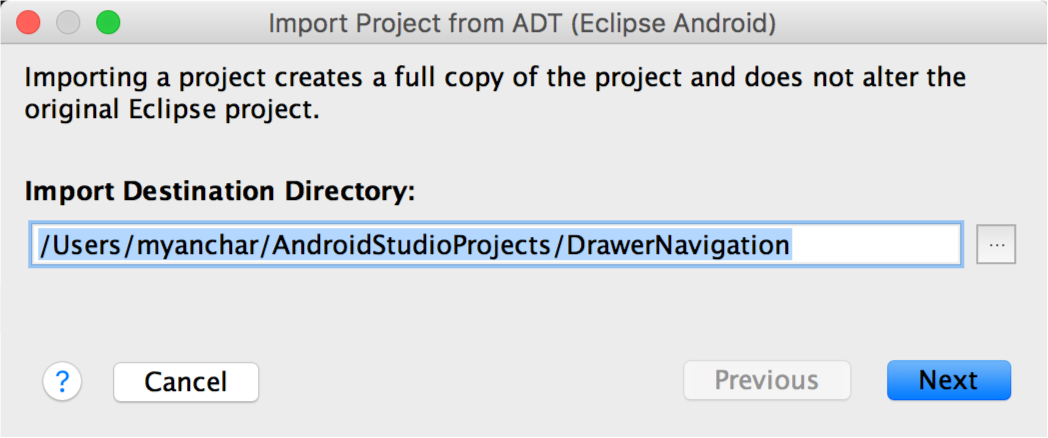1048x438 pixels.
Task: Click the word "Directory:" in the label
Action: pos(360,191)
